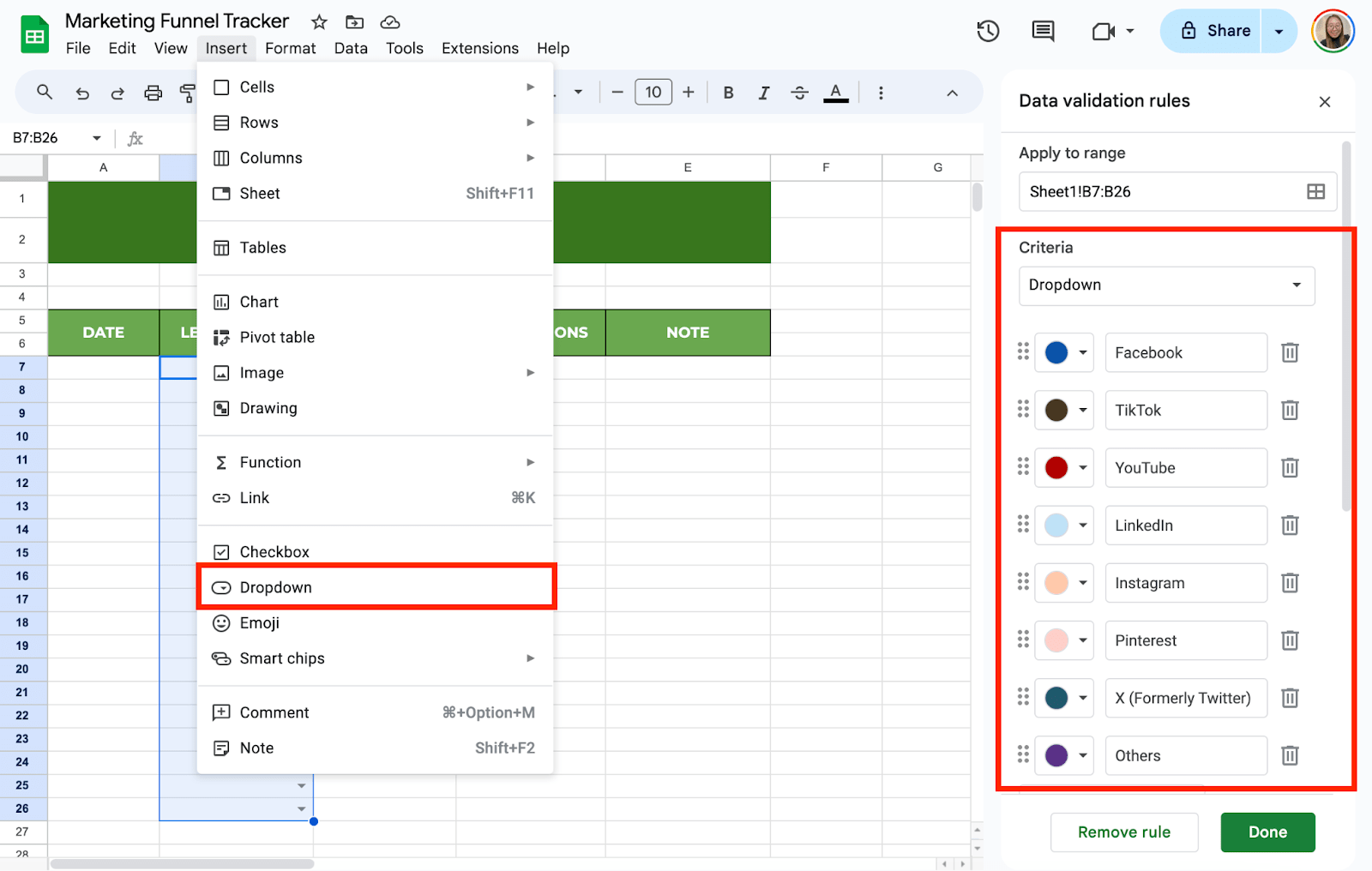Screen dimensions: 1372x871
Task: Click the select data range grid icon
Action: tap(1315, 192)
